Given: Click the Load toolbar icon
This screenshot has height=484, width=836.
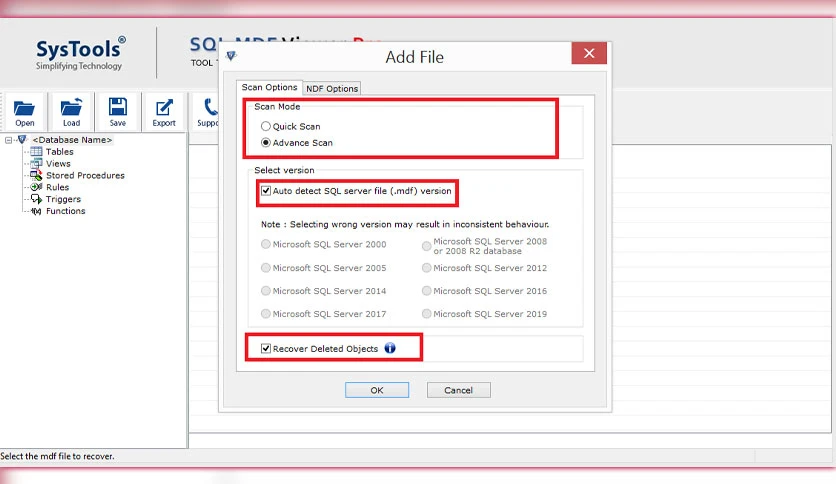Looking at the screenshot, I should 71,107.
